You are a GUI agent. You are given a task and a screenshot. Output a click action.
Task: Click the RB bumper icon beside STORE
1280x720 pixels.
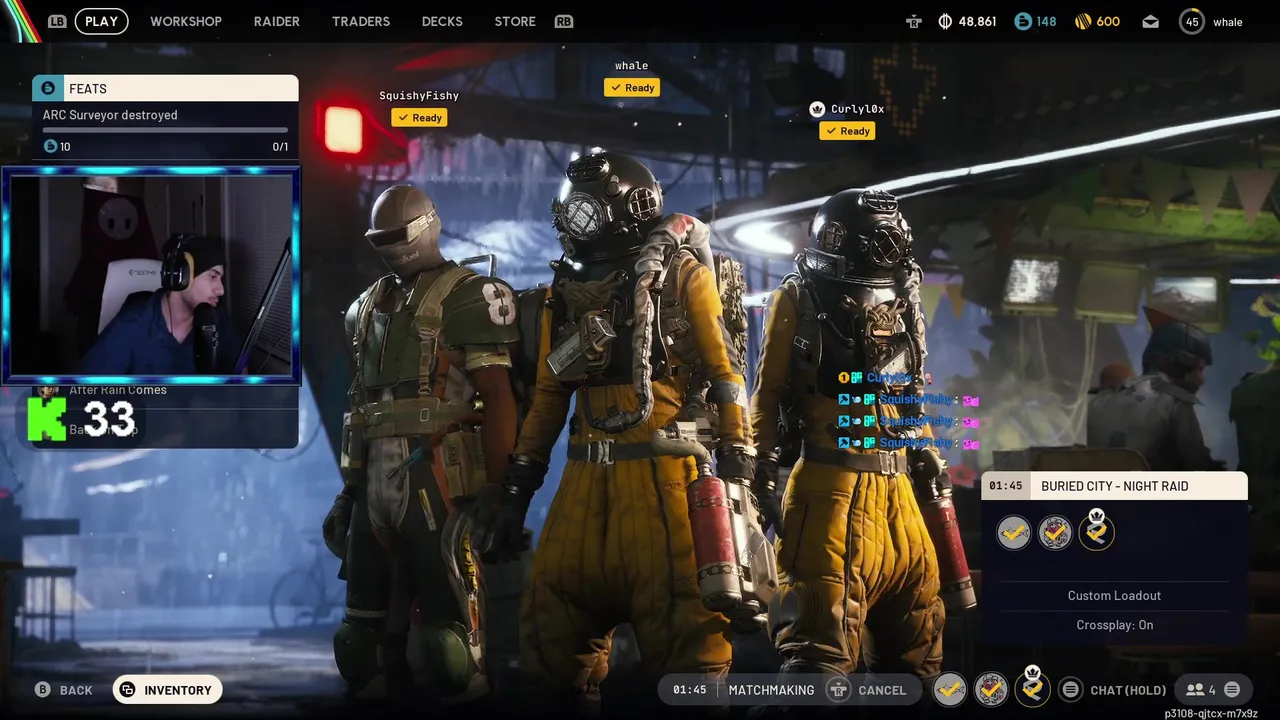click(564, 21)
